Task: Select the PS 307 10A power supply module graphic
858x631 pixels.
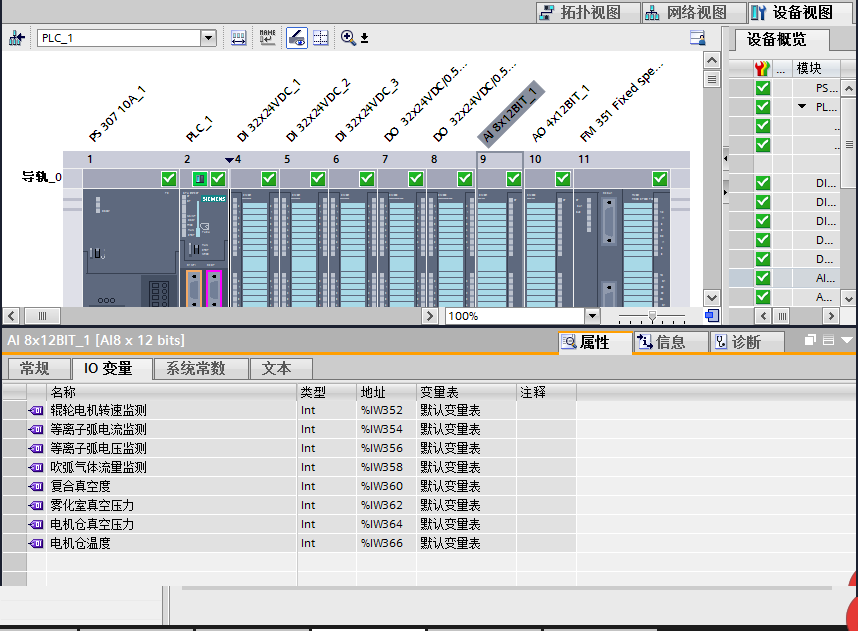Action: (131, 247)
